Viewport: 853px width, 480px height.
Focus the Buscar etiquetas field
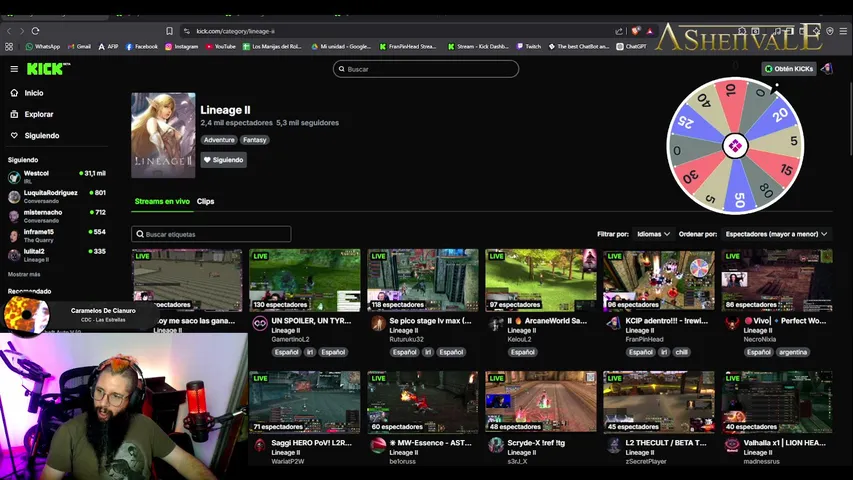coord(211,234)
